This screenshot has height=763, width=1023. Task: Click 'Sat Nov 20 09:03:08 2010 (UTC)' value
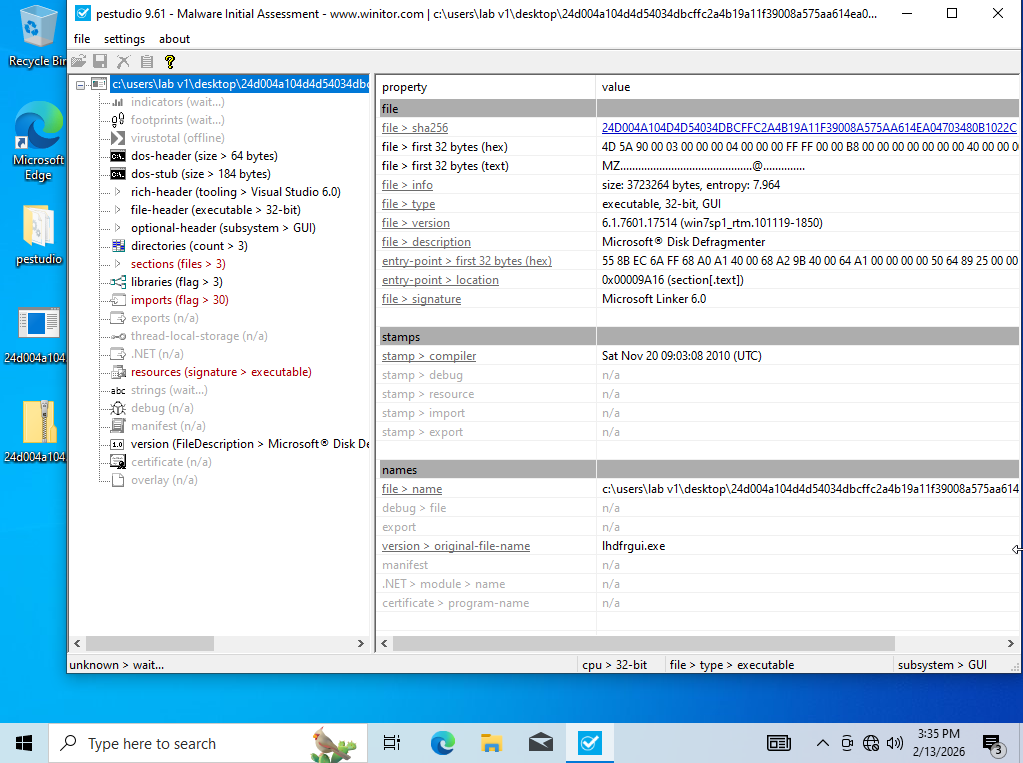[x=682, y=356]
